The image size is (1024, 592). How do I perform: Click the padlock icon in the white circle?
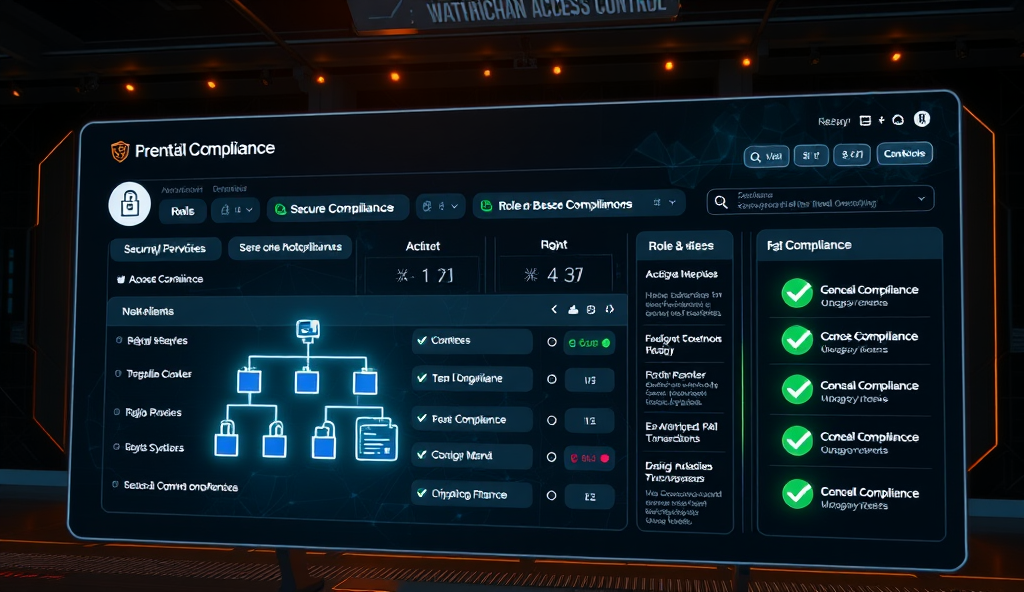click(129, 204)
